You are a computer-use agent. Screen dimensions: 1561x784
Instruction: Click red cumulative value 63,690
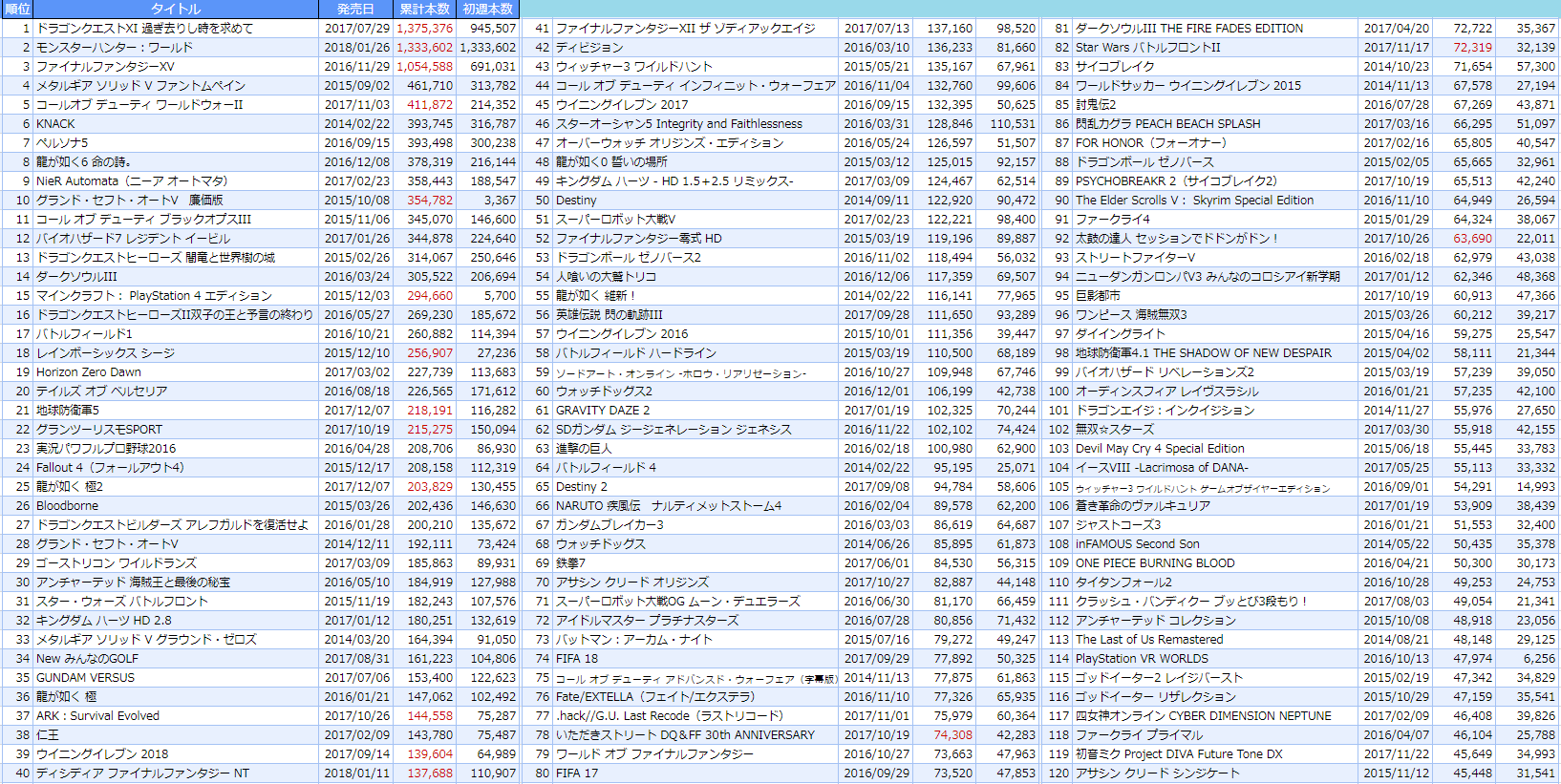[1473, 239]
